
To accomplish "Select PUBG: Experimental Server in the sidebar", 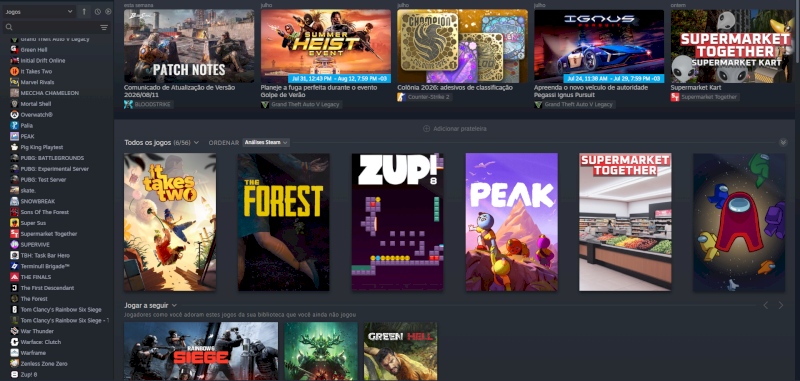I will coord(56,169).
